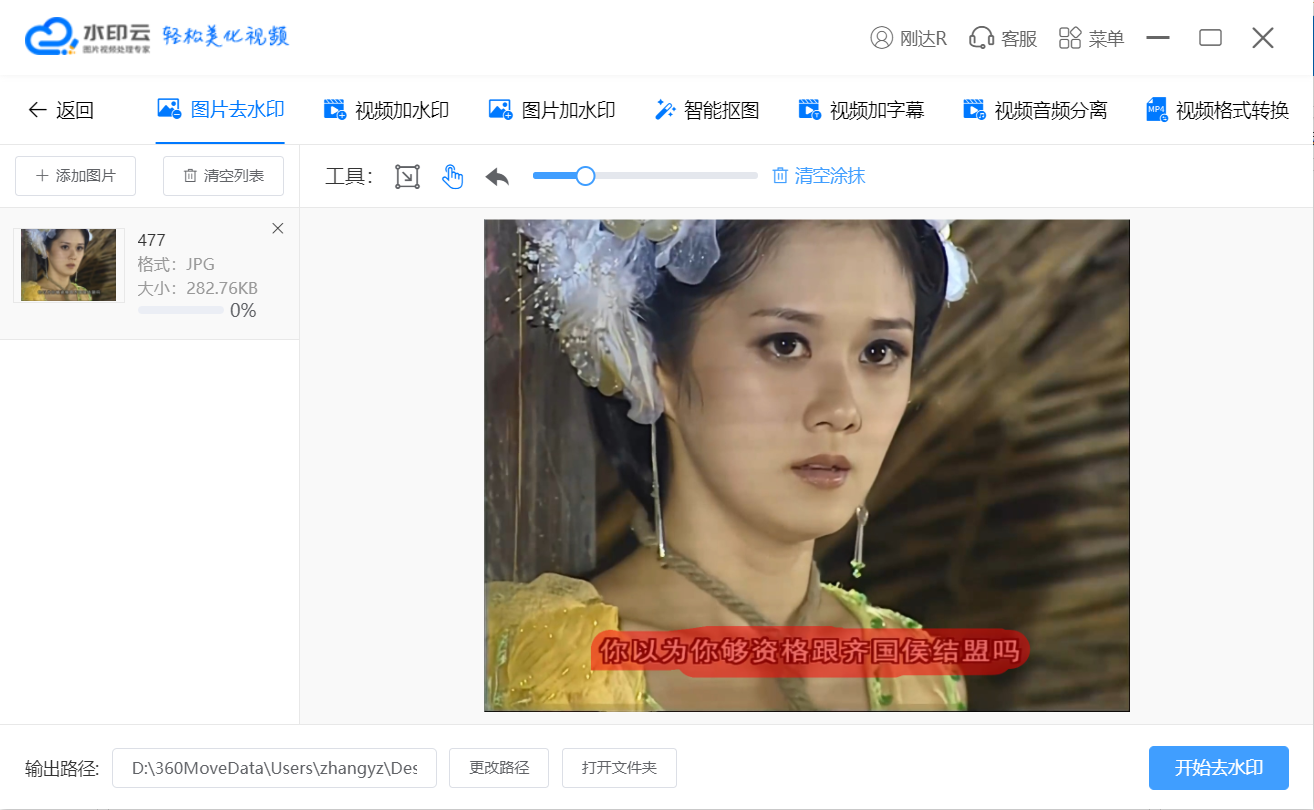Remove image 477 from list
Screen dimensions: 1314x810
(x=278, y=229)
